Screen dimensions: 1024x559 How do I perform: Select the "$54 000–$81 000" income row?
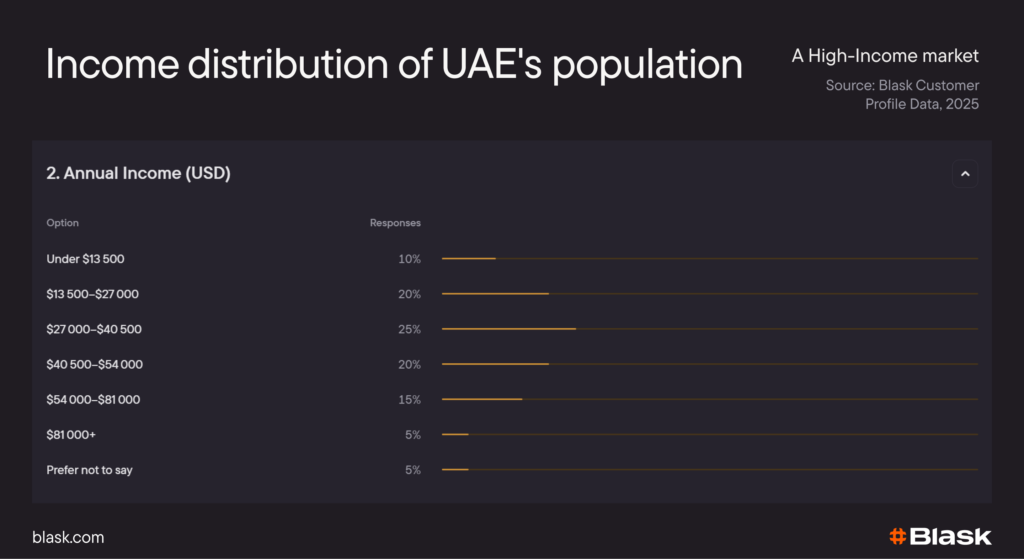coord(93,400)
